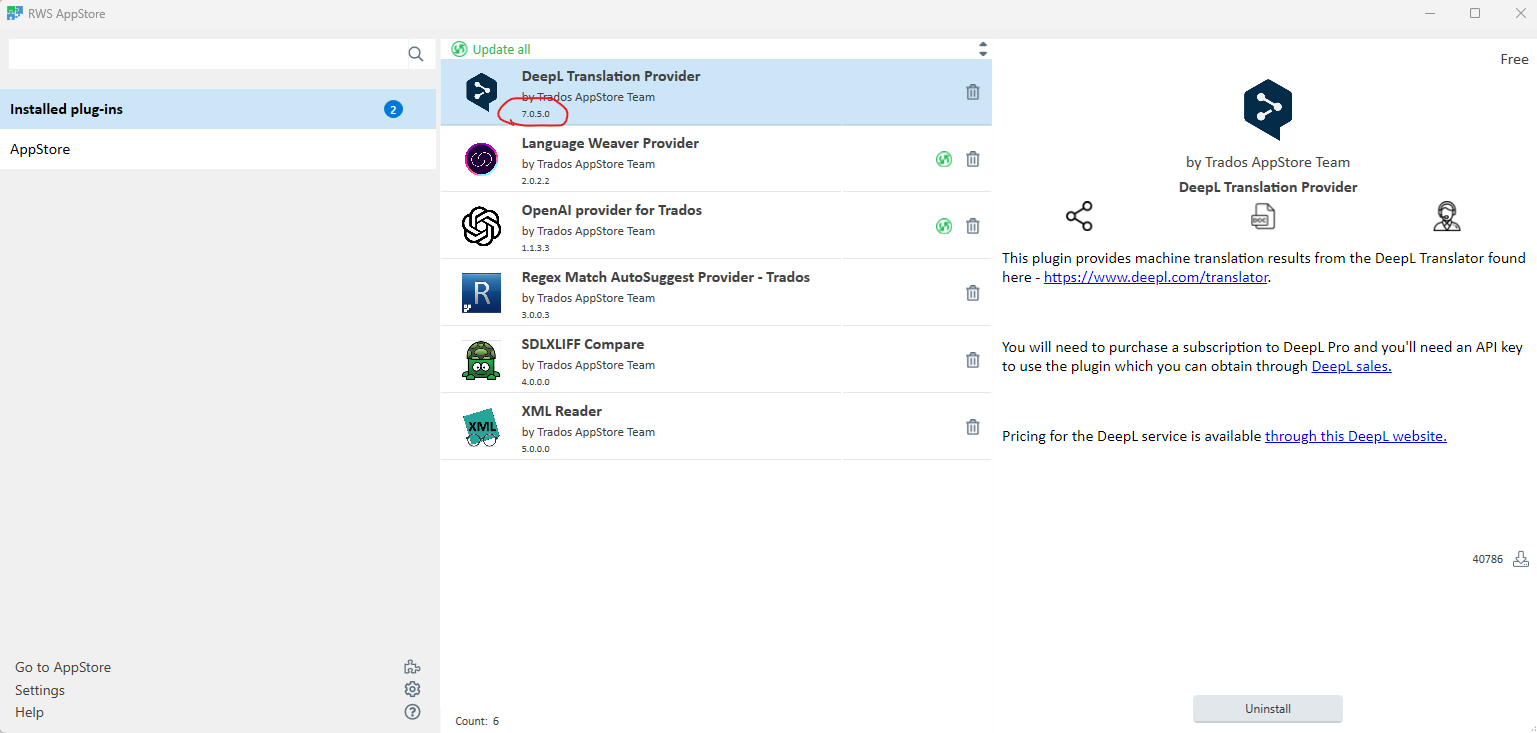
Task: Open the DeepL sales link
Action: pyautogui.click(x=1351, y=366)
